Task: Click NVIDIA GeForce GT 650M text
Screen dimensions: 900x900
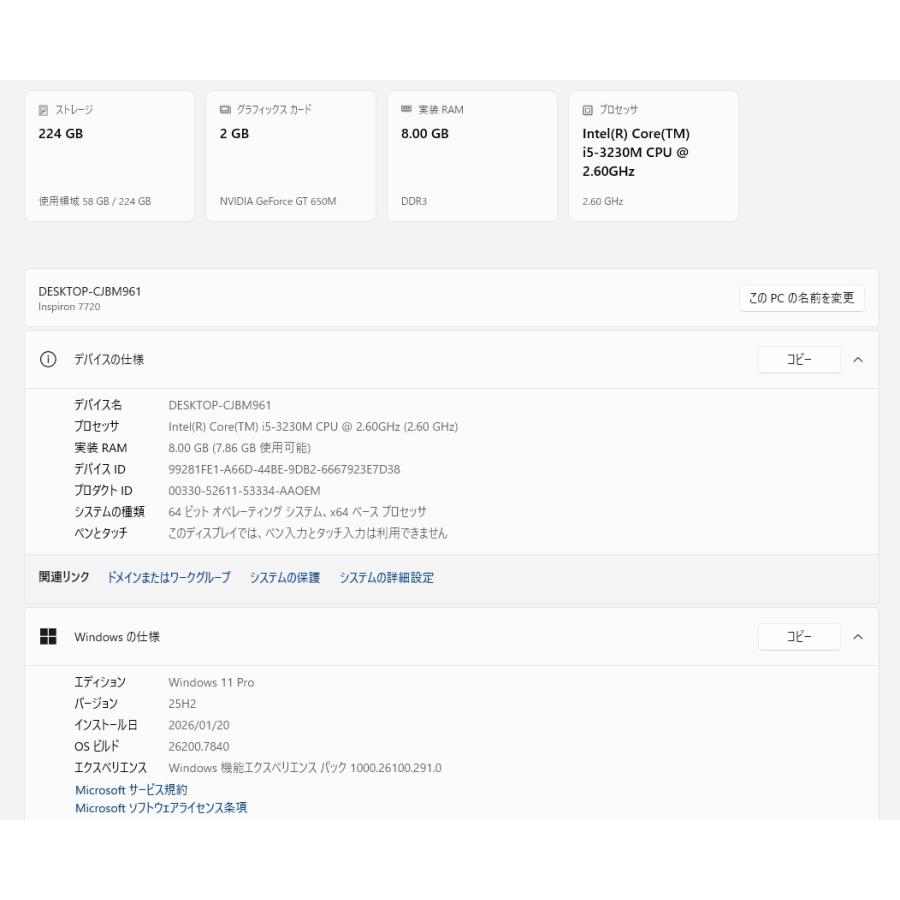Action: (278, 201)
